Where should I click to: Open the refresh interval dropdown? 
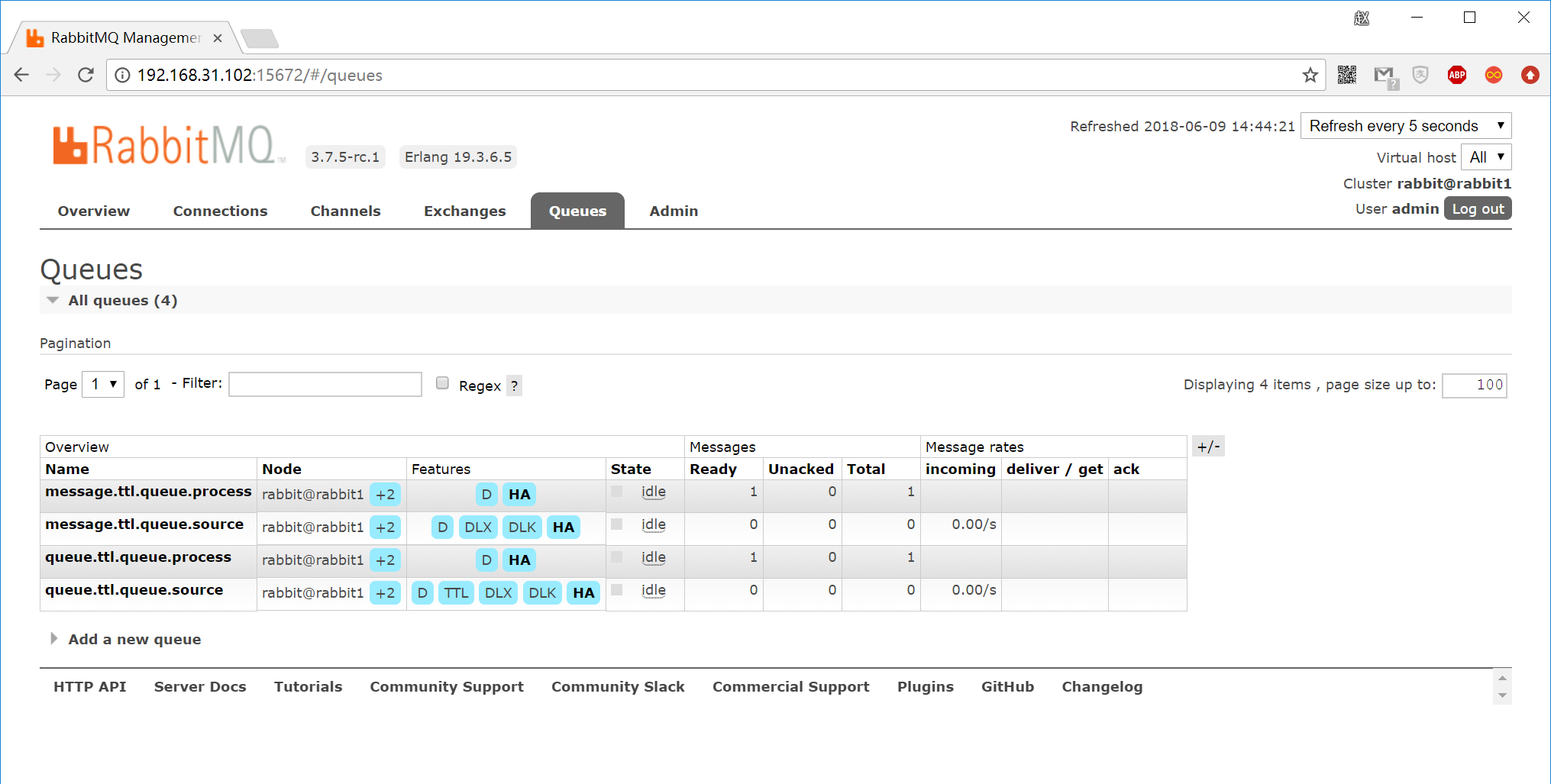click(x=1406, y=126)
